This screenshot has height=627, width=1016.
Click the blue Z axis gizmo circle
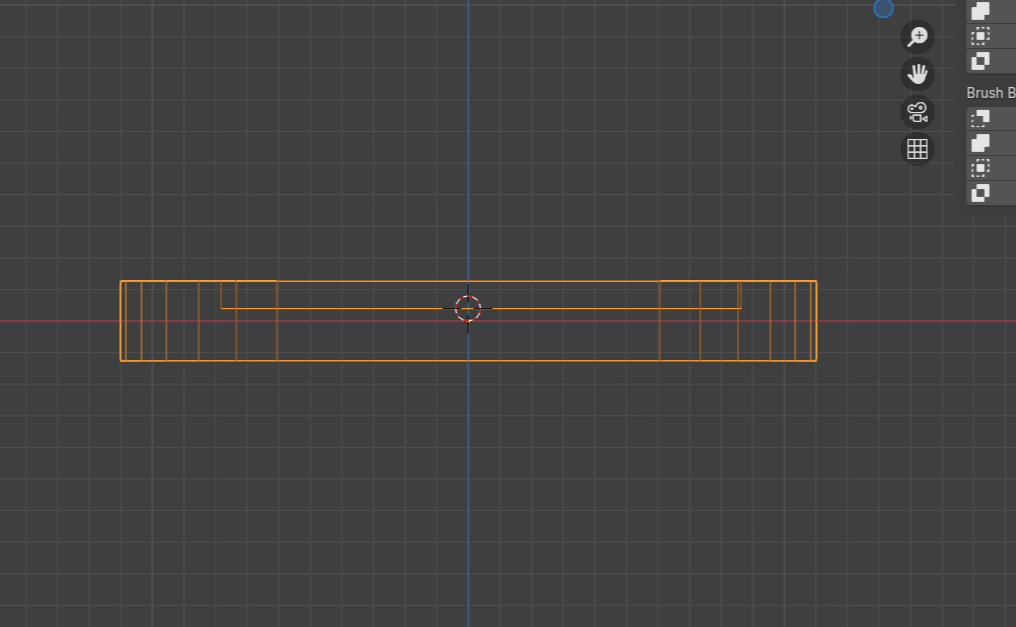(x=883, y=8)
